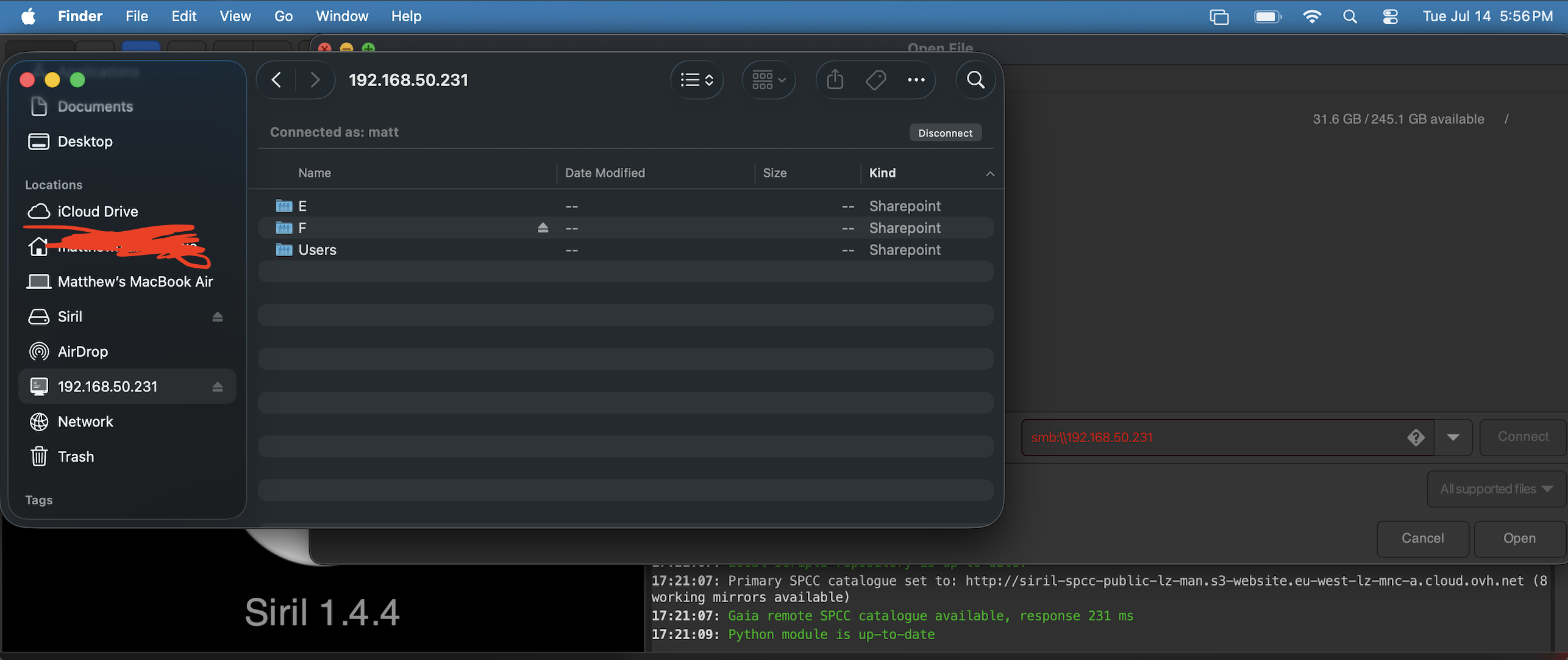Click the Tag toolbar icon
1568x660 pixels.
pyautogui.click(x=875, y=80)
